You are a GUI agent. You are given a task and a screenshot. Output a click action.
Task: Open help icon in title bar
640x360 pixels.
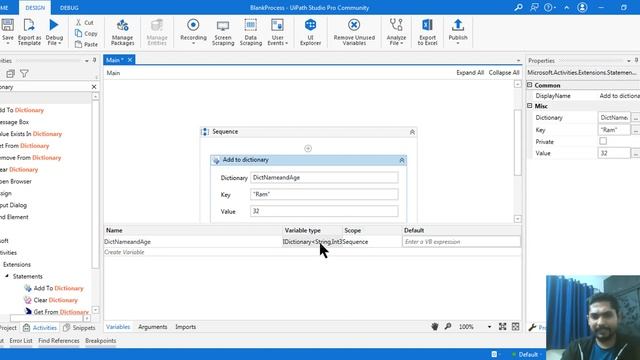pyautogui.click(x=549, y=7)
